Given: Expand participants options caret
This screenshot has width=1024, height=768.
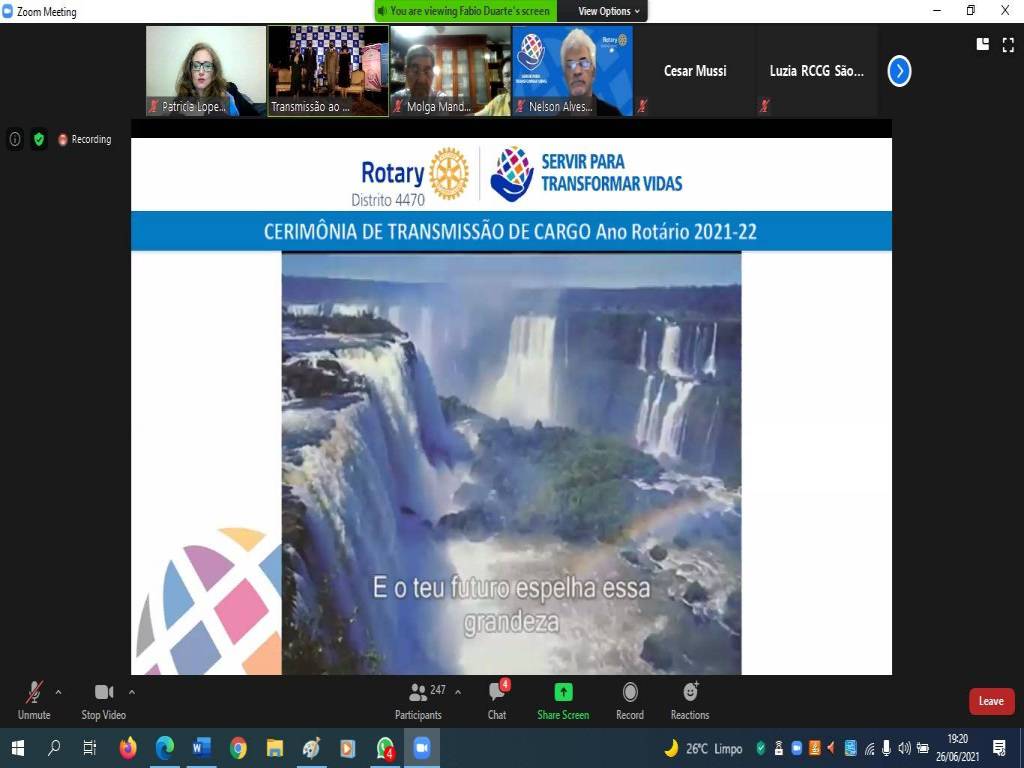Looking at the screenshot, I should 458,691.
